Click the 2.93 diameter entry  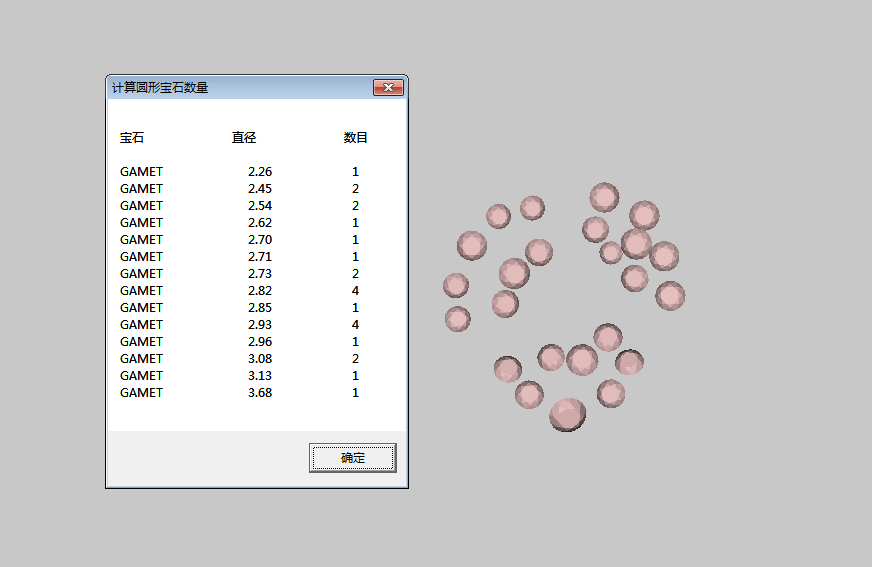[259, 325]
